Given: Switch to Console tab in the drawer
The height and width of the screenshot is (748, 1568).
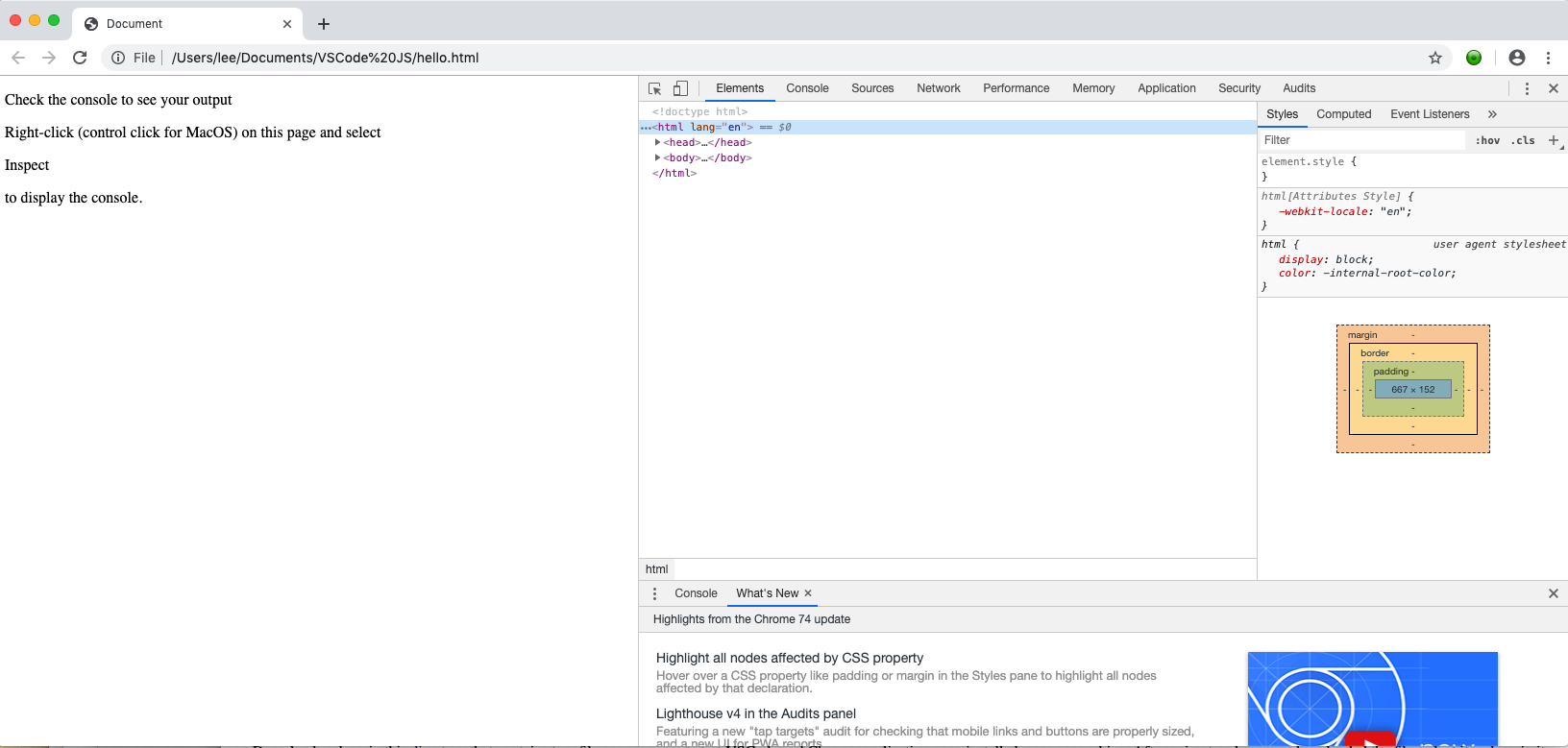Looking at the screenshot, I should click(696, 593).
